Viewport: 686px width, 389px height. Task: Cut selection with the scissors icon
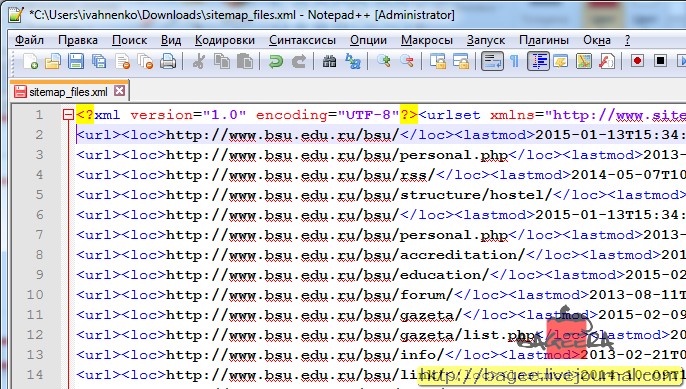(x=199, y=61)
